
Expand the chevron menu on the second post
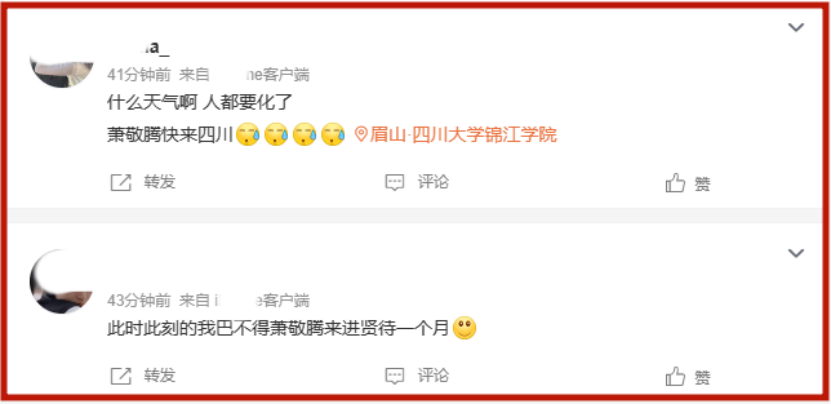pyautogui.click(x=796, y=253)
